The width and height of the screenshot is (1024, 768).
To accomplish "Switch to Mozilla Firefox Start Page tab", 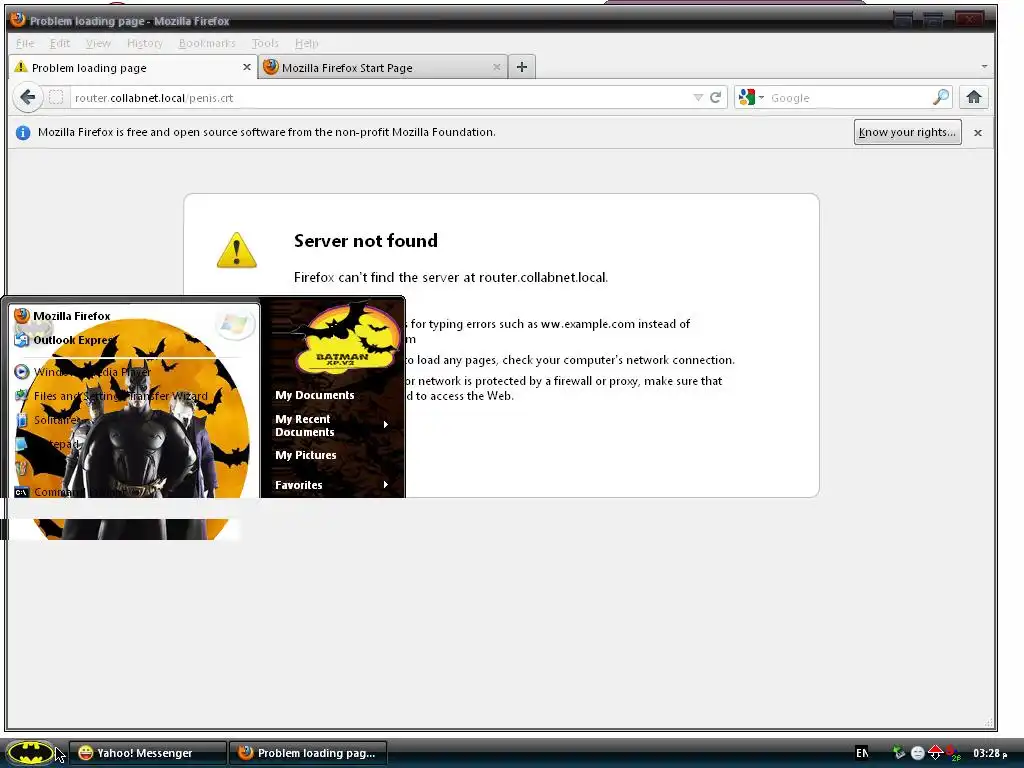I will point(383,67).
